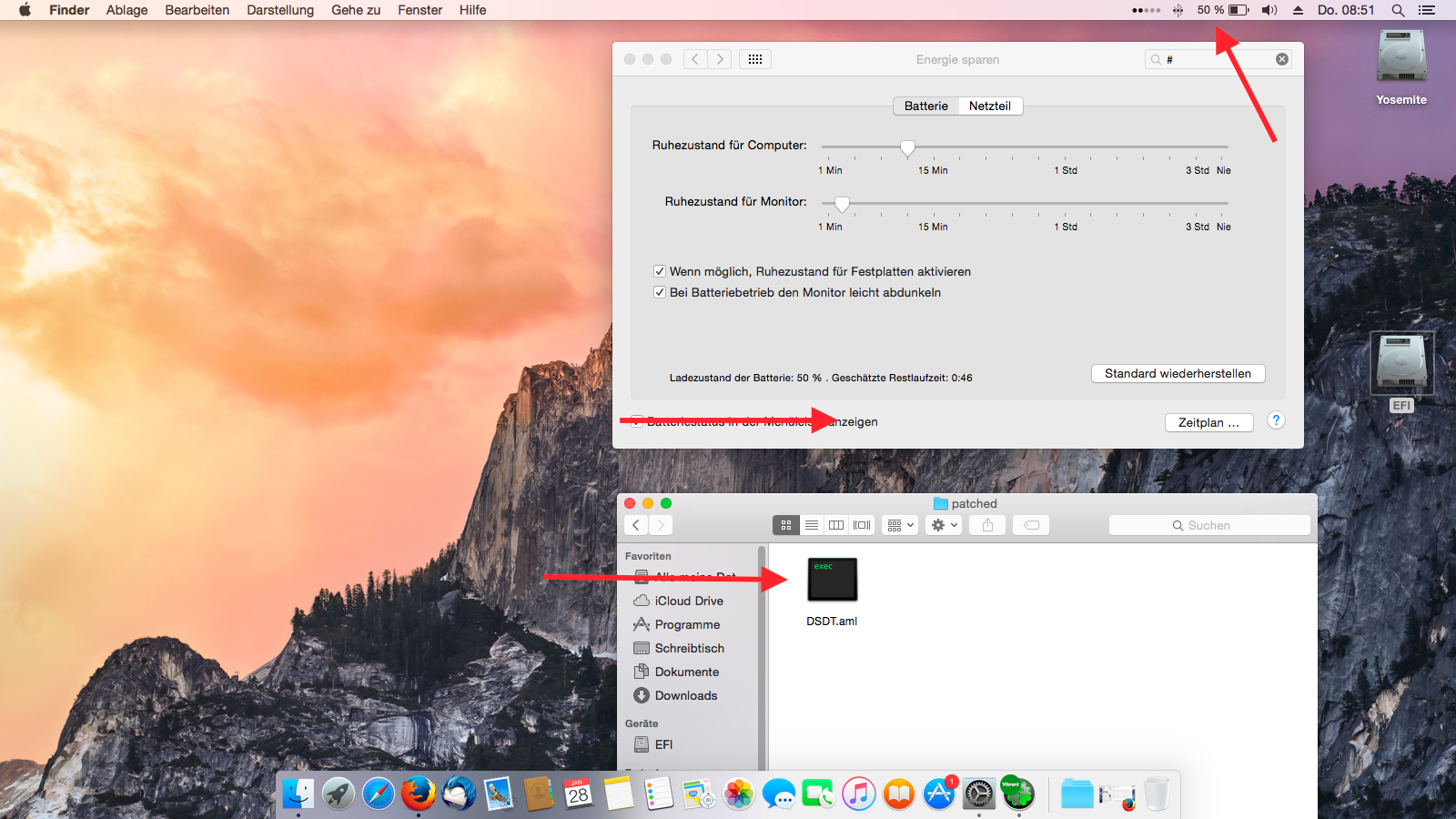Open the Contacts app in the Dock
This screenshot has width=1456, height=819.
(x=538, y=794)
